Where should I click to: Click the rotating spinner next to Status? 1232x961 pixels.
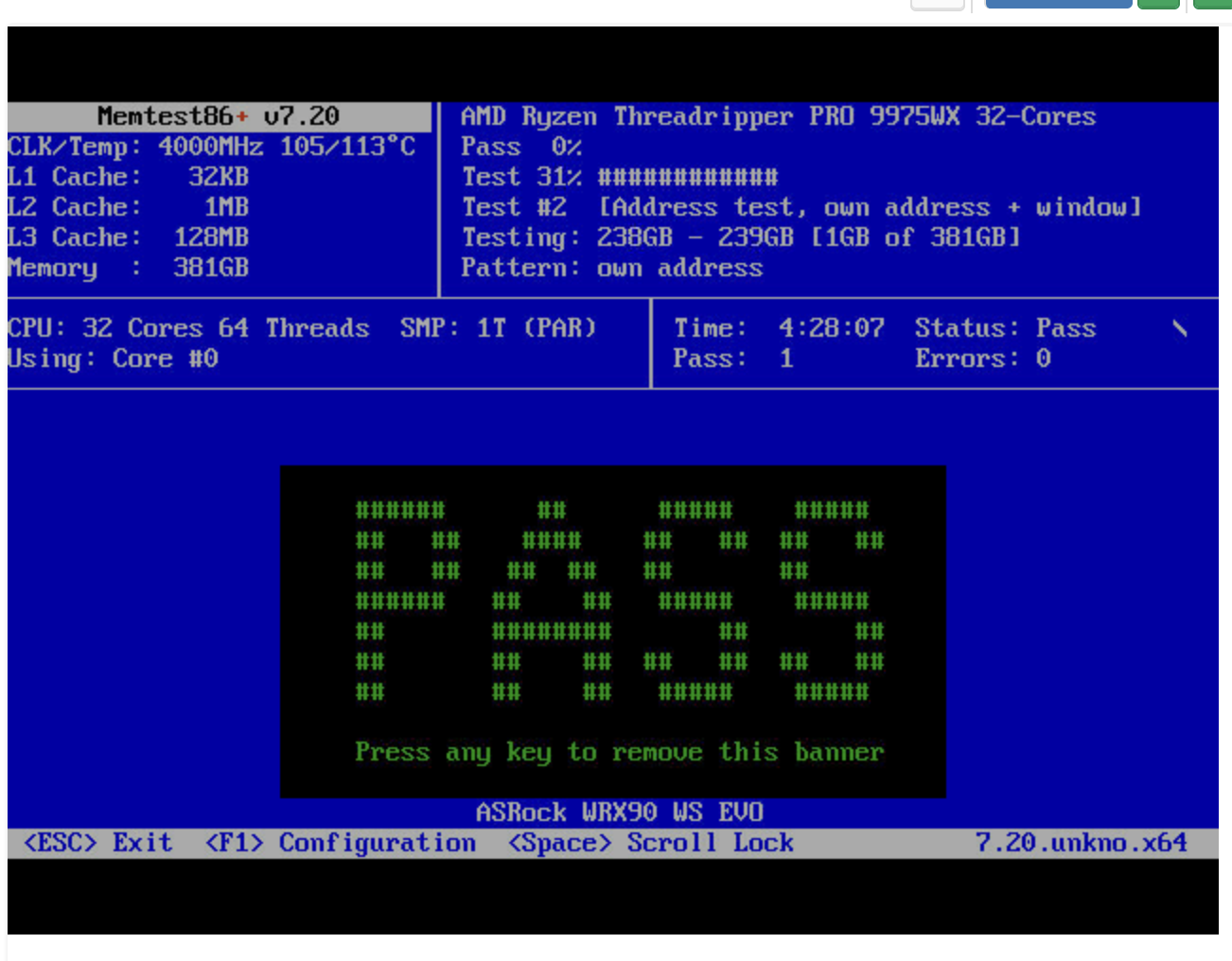pyautogui.click(x=1179, y=328)
